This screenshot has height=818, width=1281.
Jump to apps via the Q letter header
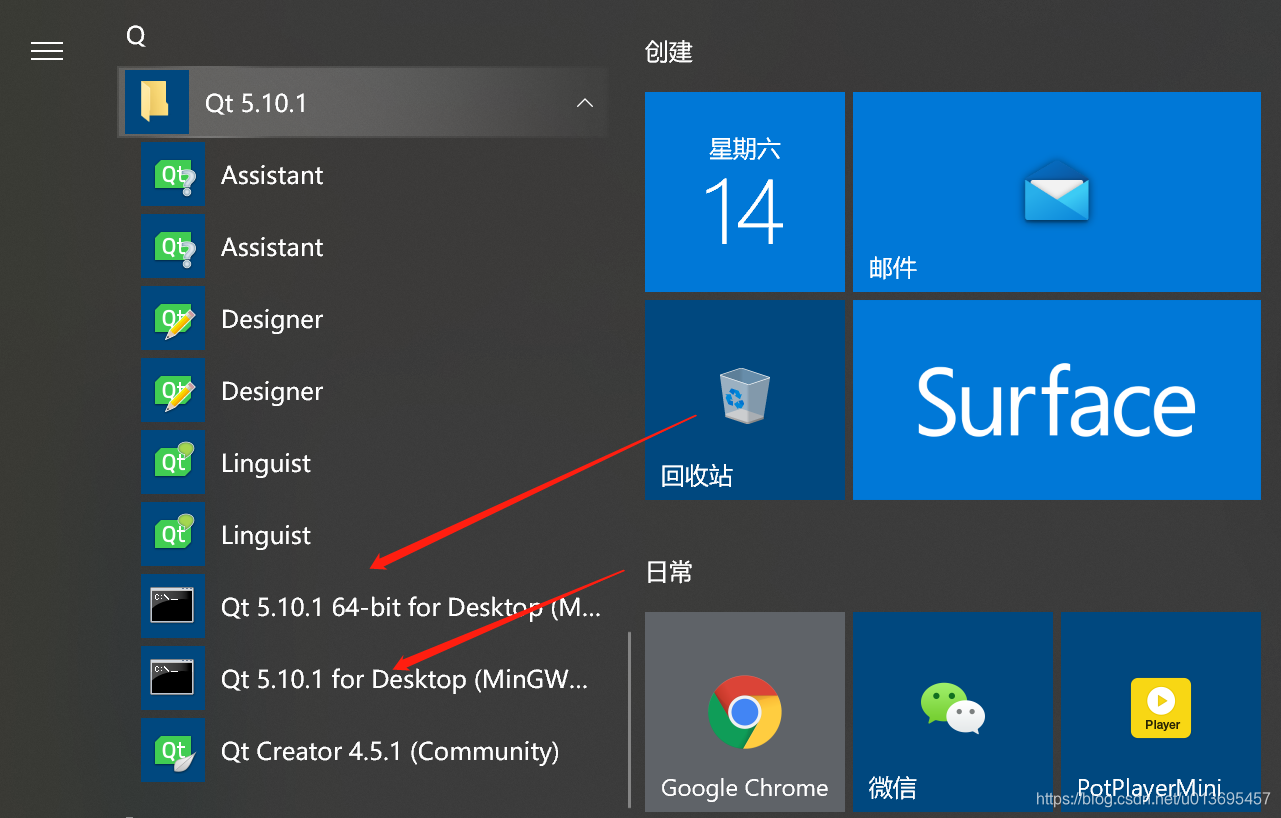136,36
